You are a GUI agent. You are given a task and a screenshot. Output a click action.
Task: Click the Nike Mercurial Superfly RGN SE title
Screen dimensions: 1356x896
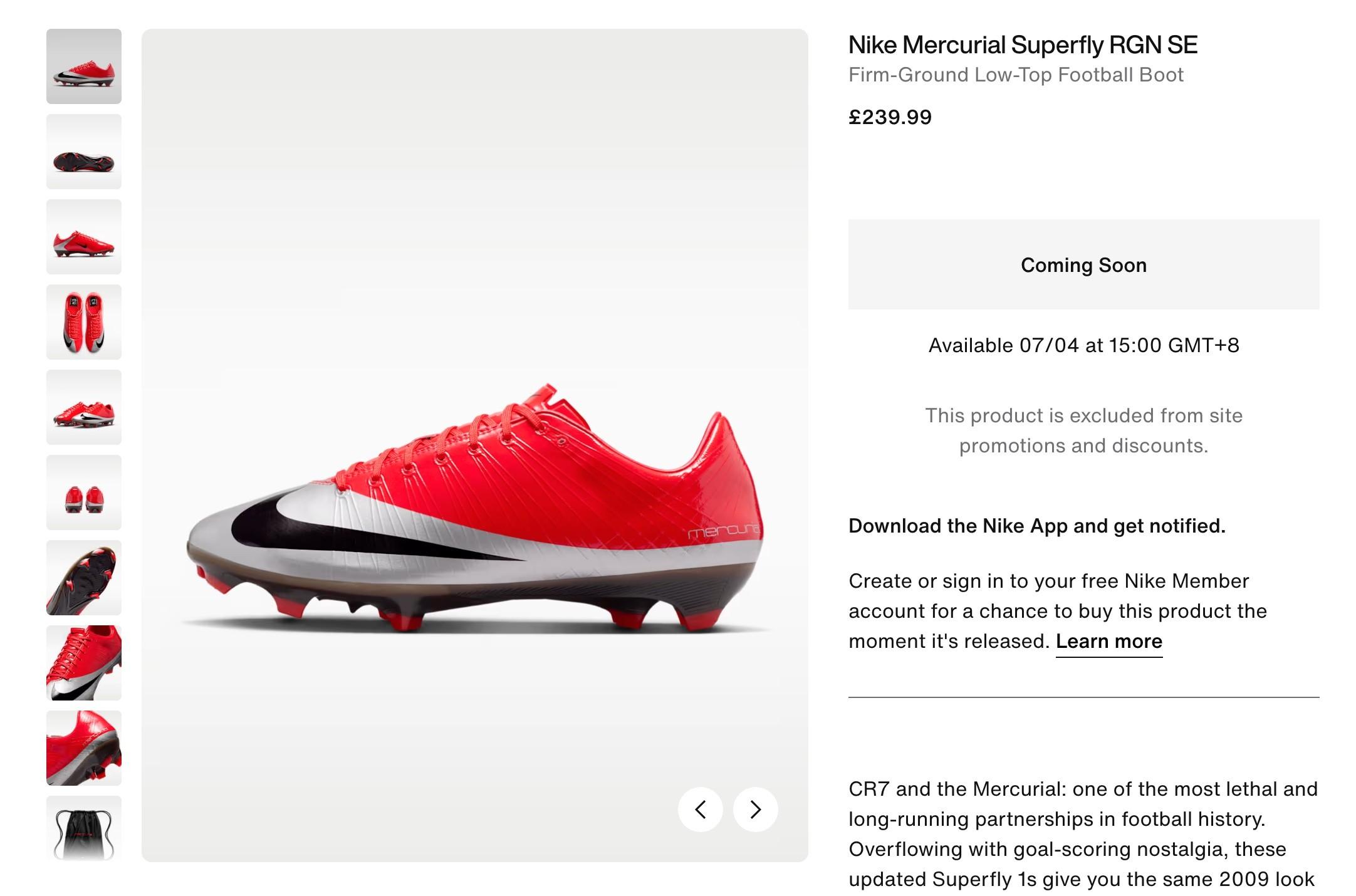(x=1023, y=45)
